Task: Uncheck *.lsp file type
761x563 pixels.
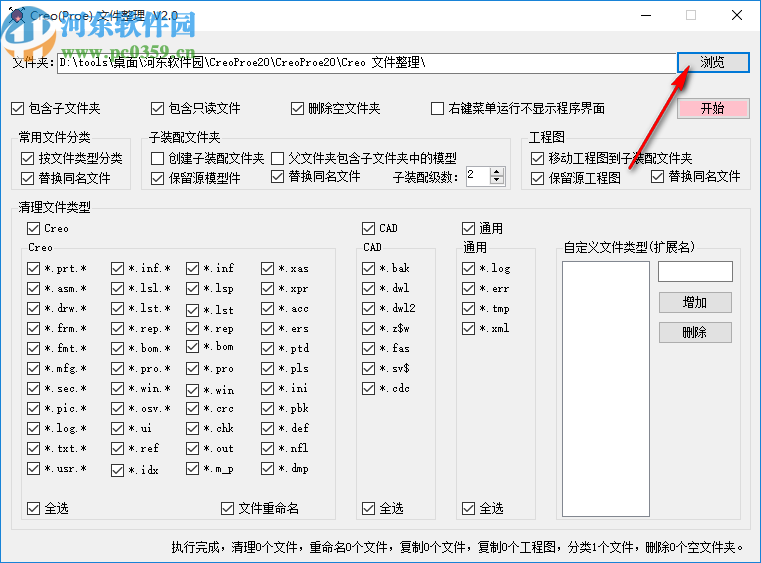Action: [193, 288]
